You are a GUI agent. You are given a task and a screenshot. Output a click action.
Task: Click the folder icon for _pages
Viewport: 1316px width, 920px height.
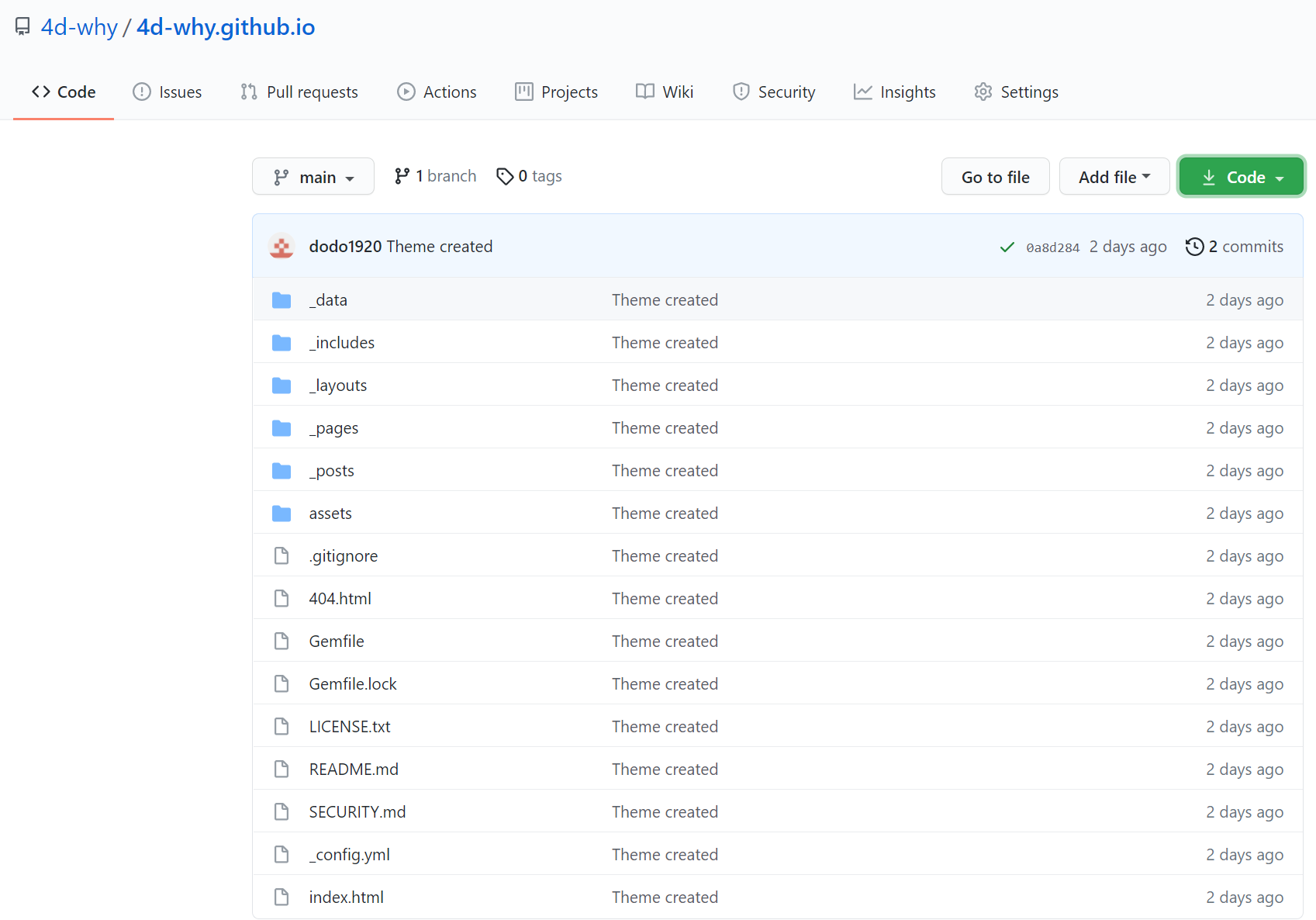point(282,428)
